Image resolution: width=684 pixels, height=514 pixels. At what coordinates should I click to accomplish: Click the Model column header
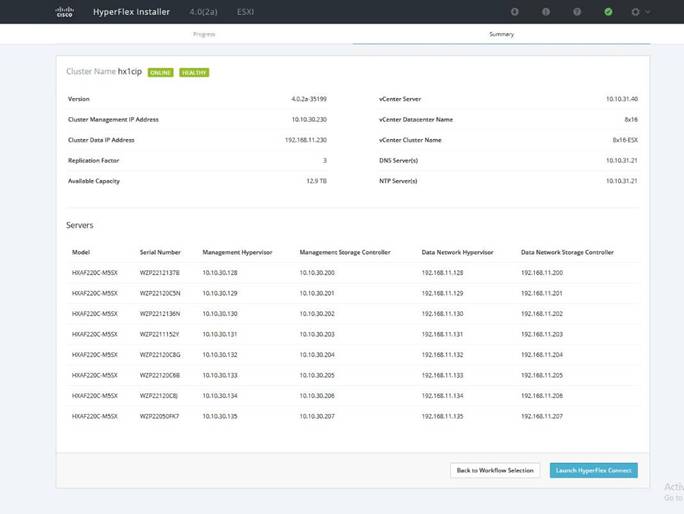[x=81, y=252]
